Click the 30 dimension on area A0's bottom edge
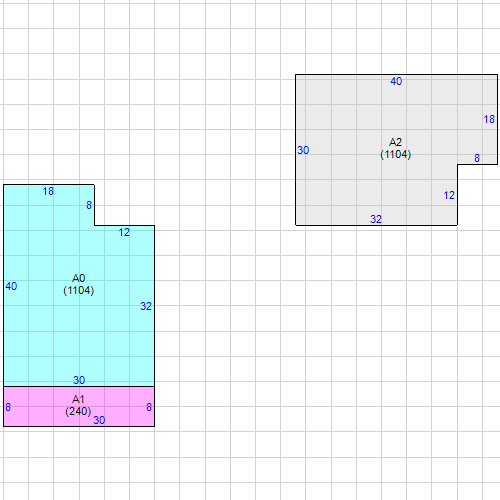The height and width of the screenshot is (500, 500). click(x=79, y=380)
